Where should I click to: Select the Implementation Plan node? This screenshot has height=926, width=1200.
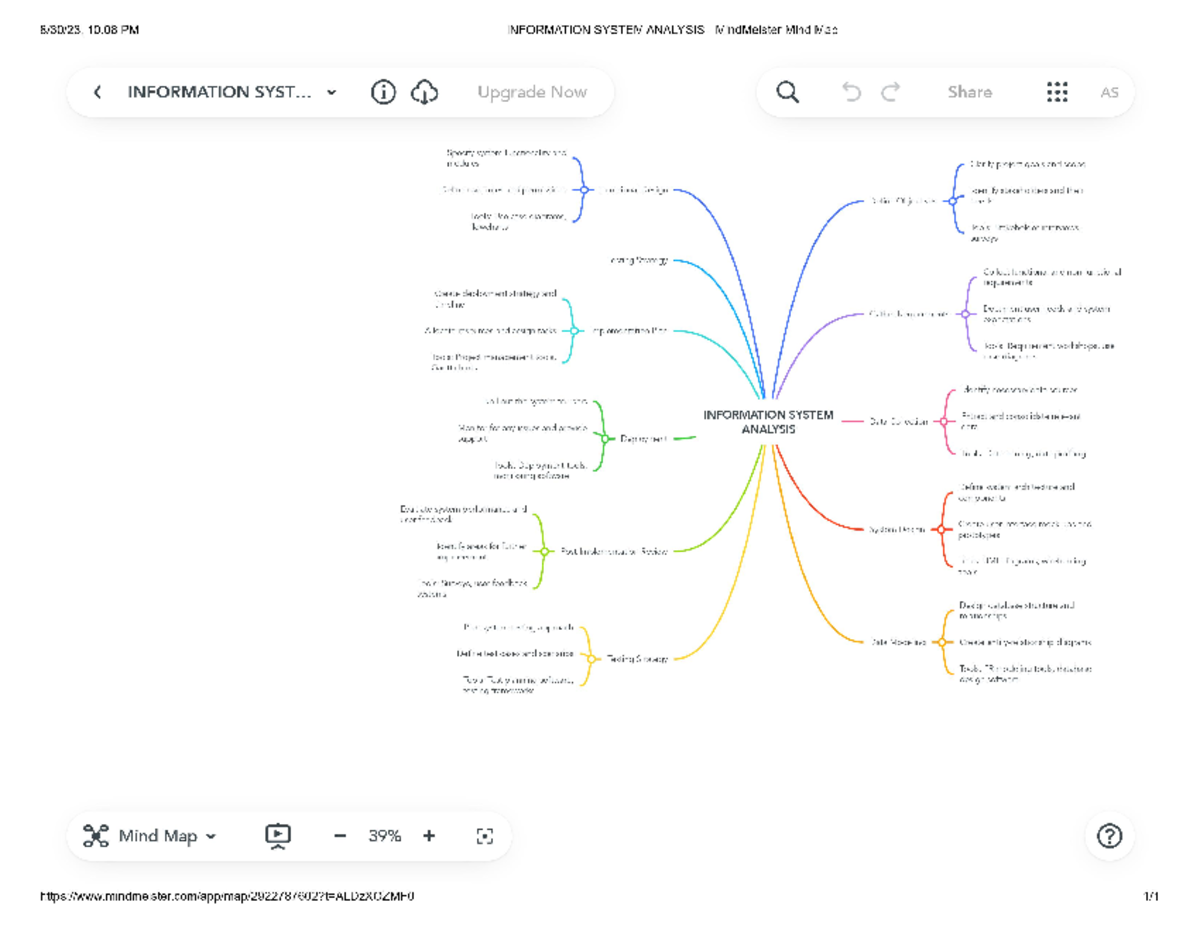(629, 330)
